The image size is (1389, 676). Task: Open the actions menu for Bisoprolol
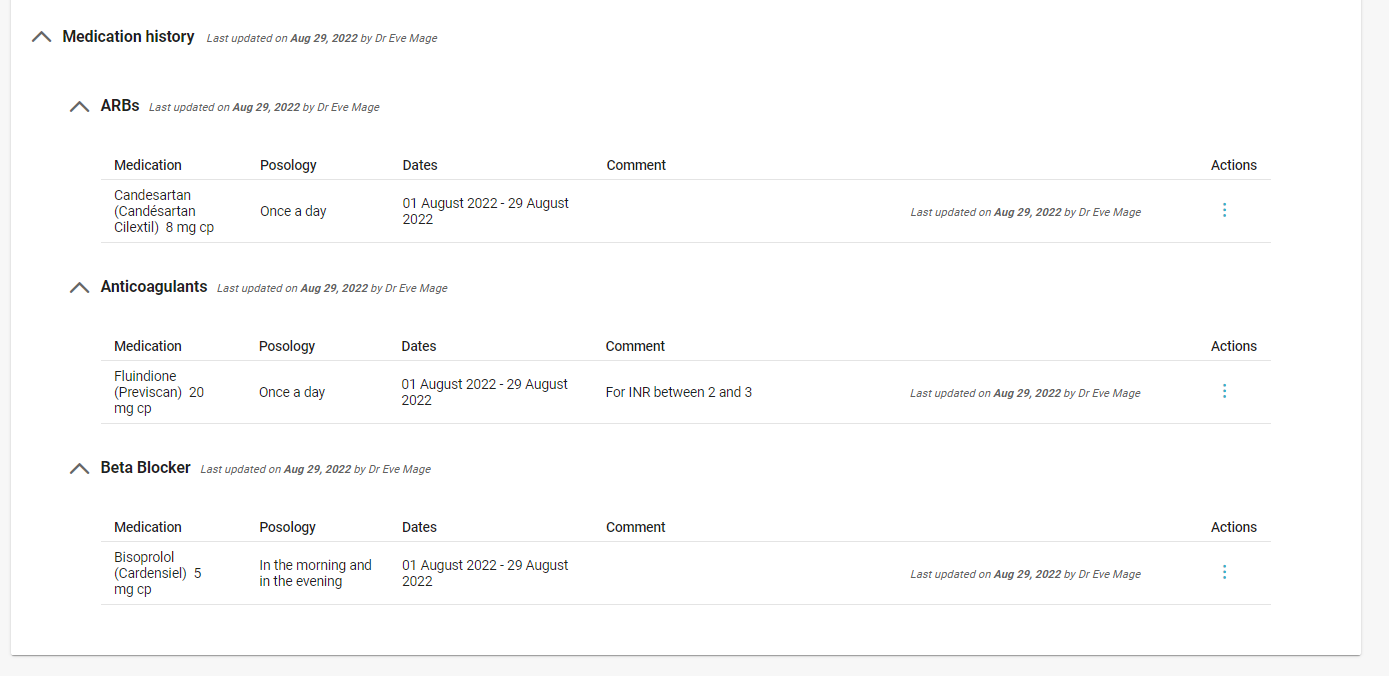(1225, 572)
